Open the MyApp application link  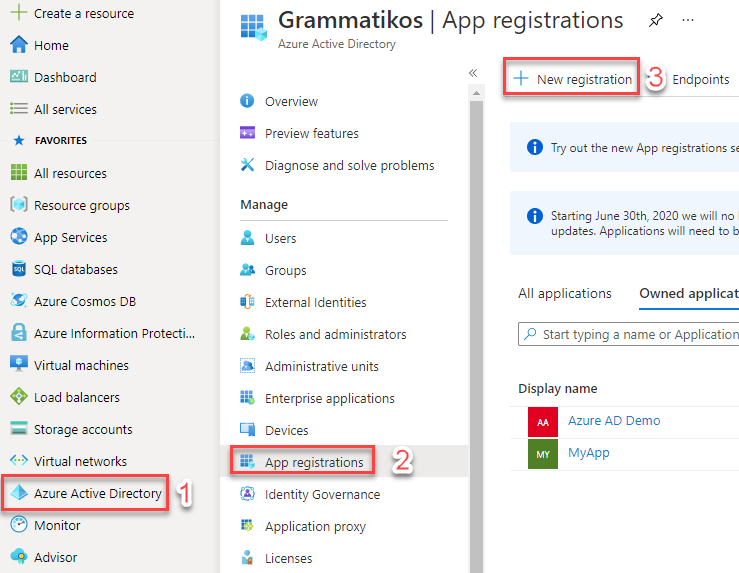coord(588,453)
